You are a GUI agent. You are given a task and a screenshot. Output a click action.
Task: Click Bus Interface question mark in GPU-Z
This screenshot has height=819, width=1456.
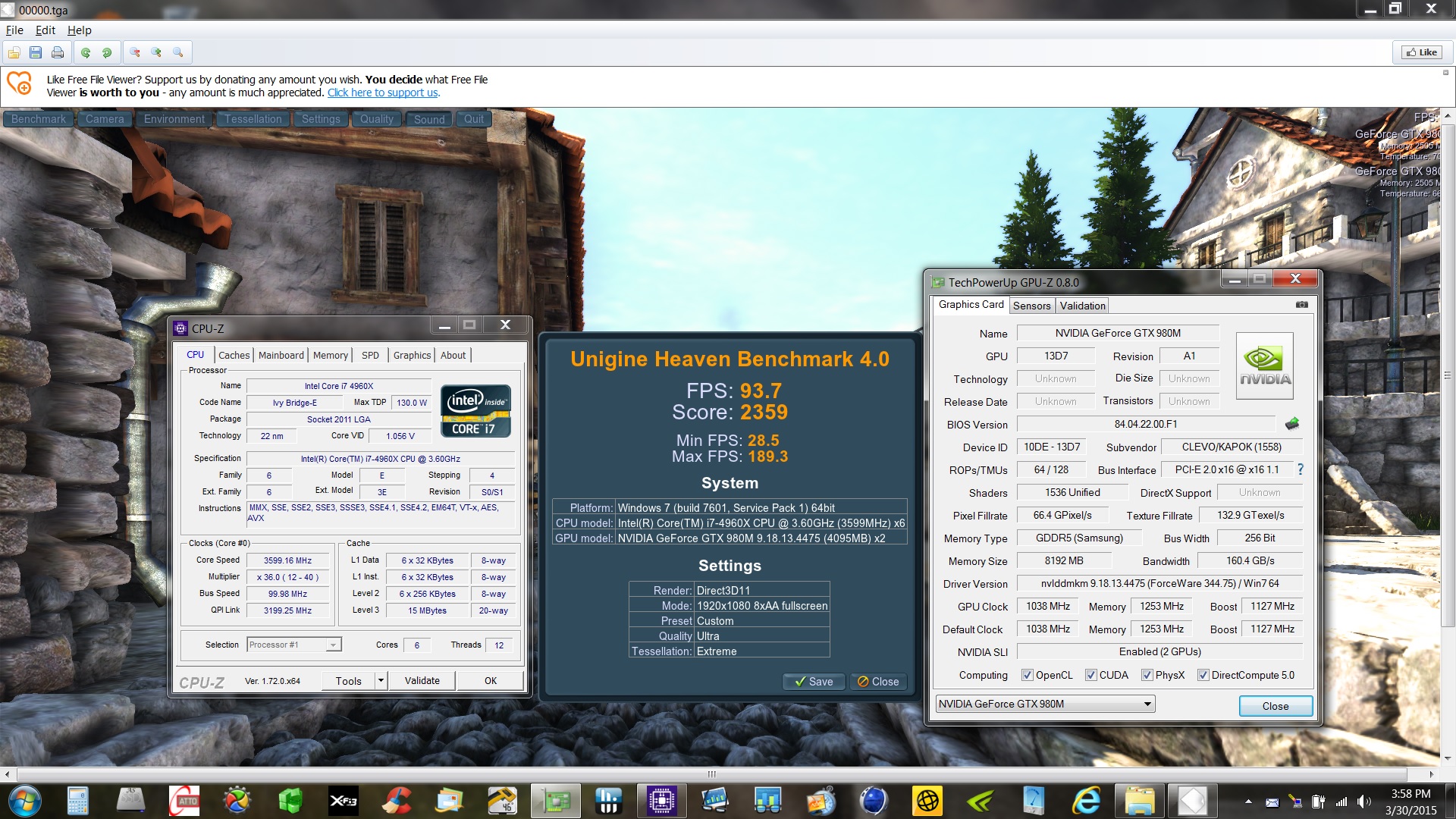[1301, 469]
